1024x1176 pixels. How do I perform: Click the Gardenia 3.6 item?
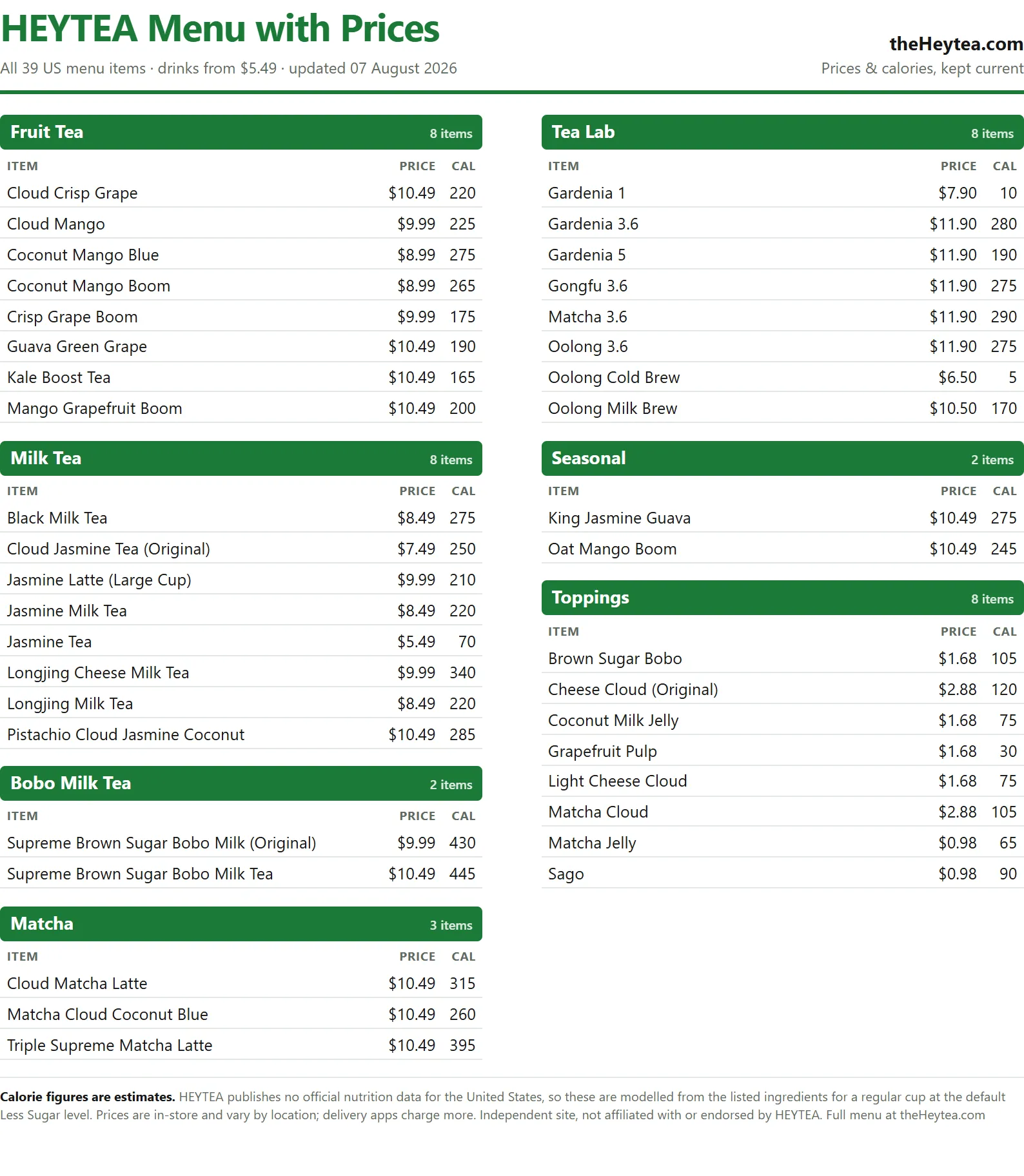[782, 224]
